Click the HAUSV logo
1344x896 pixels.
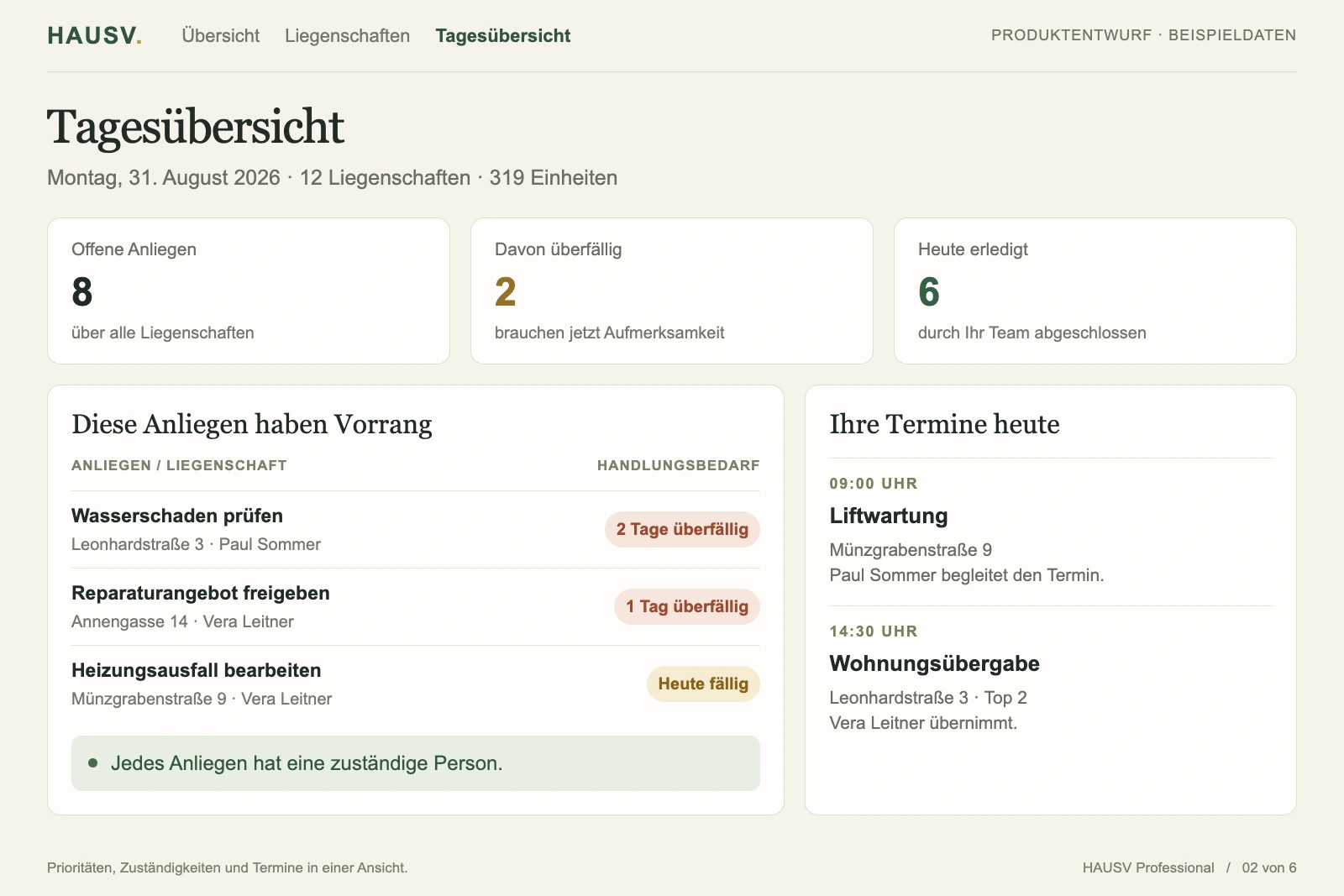tap(95, 35)
